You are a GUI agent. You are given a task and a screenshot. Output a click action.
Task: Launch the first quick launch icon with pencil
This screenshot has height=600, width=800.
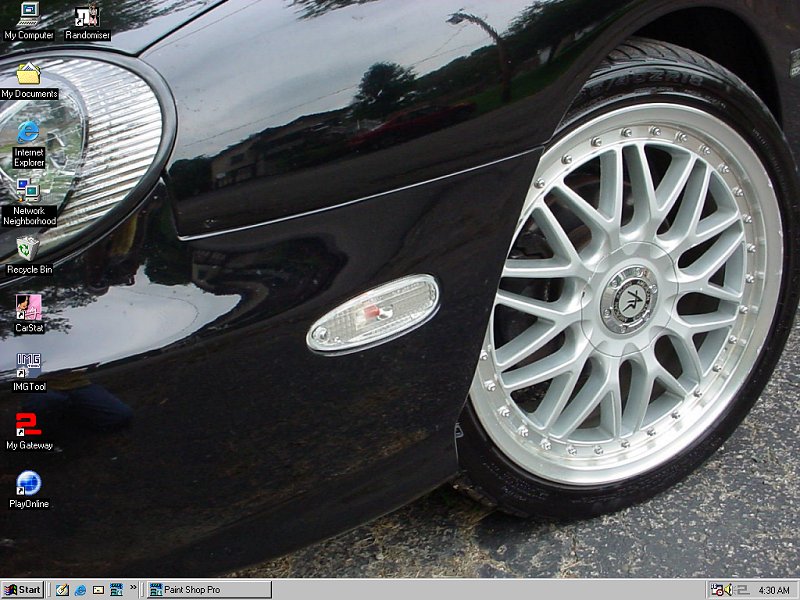[x=62, y=590]
